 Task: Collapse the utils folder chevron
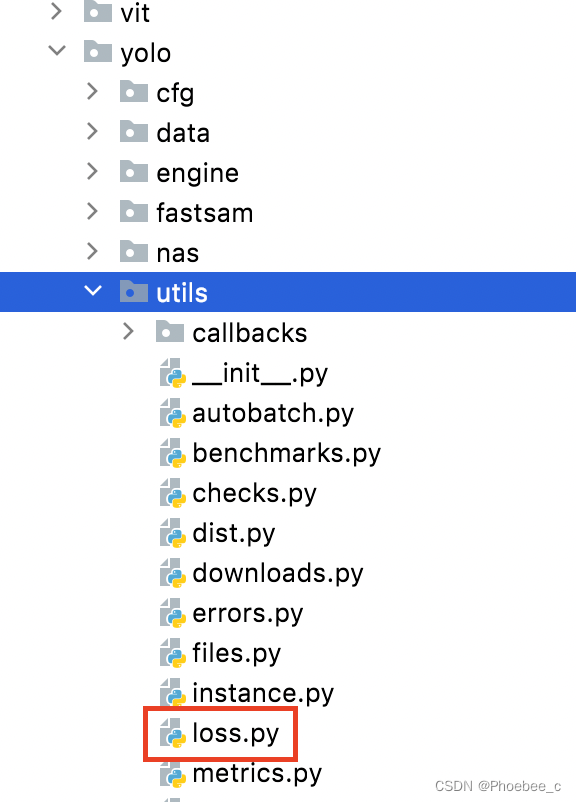pyautogui.click(x=93, y=291)
